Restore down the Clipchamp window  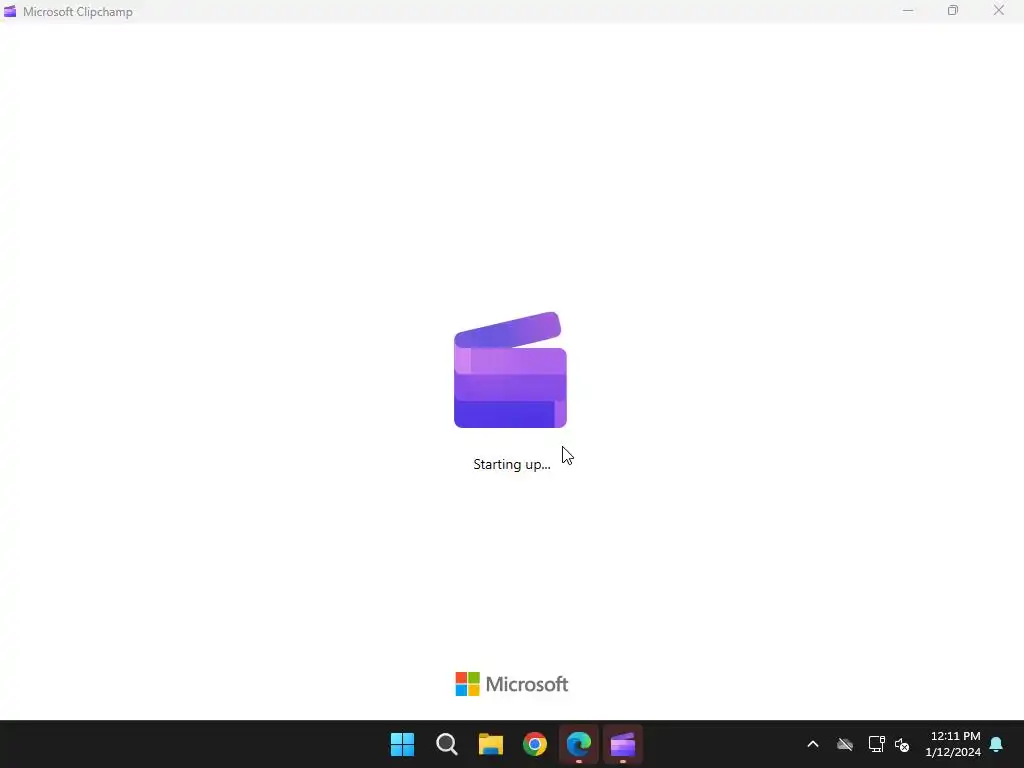click(953, 10)
